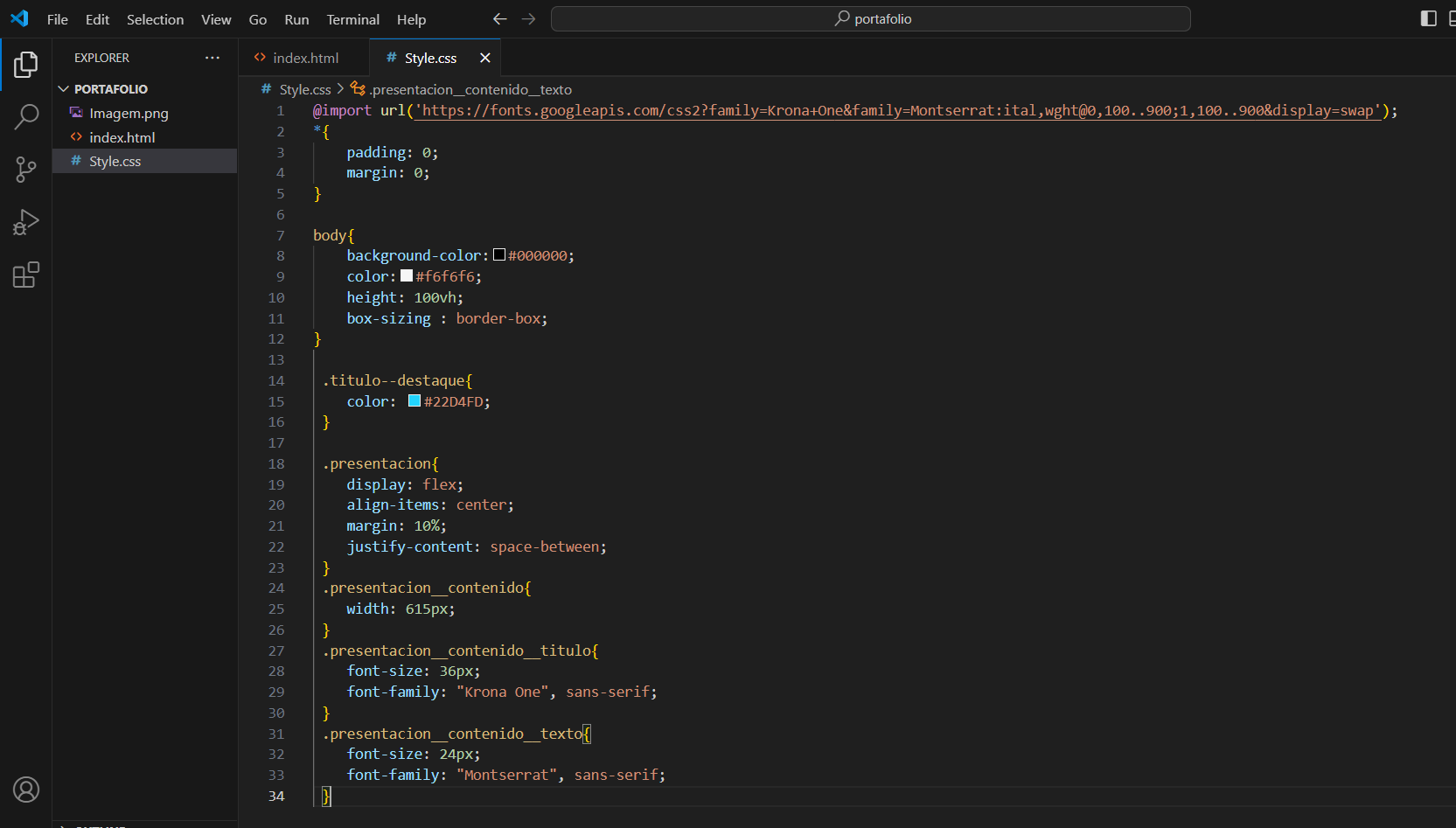Close the Style.css tab
Viewport: 1456px width, 828px height.
pyautogui.click(x=484, y=58)
